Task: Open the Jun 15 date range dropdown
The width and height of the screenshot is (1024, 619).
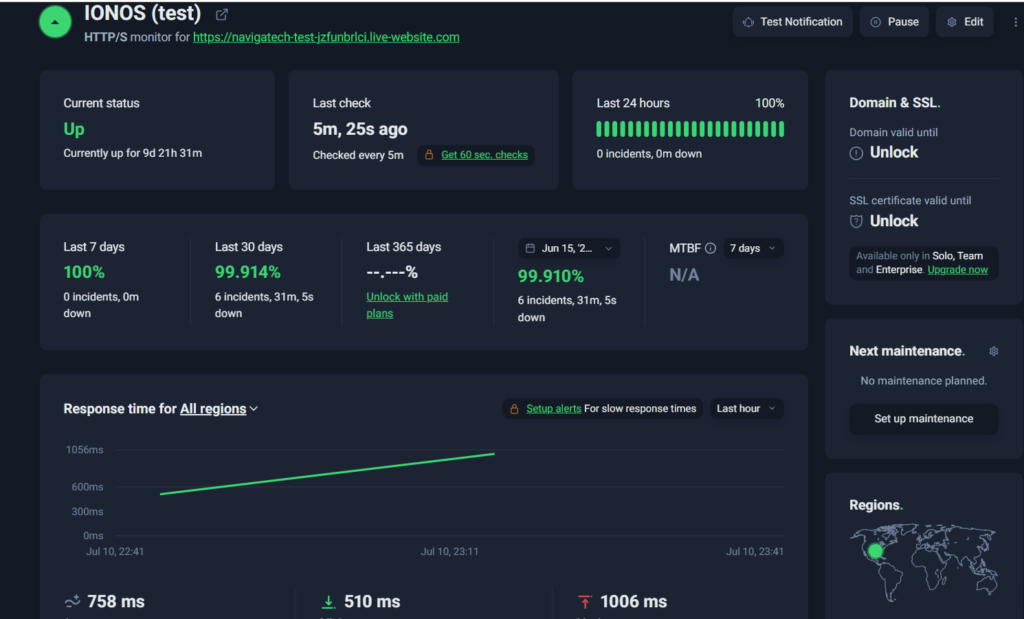Action: [x=569, y=248]
